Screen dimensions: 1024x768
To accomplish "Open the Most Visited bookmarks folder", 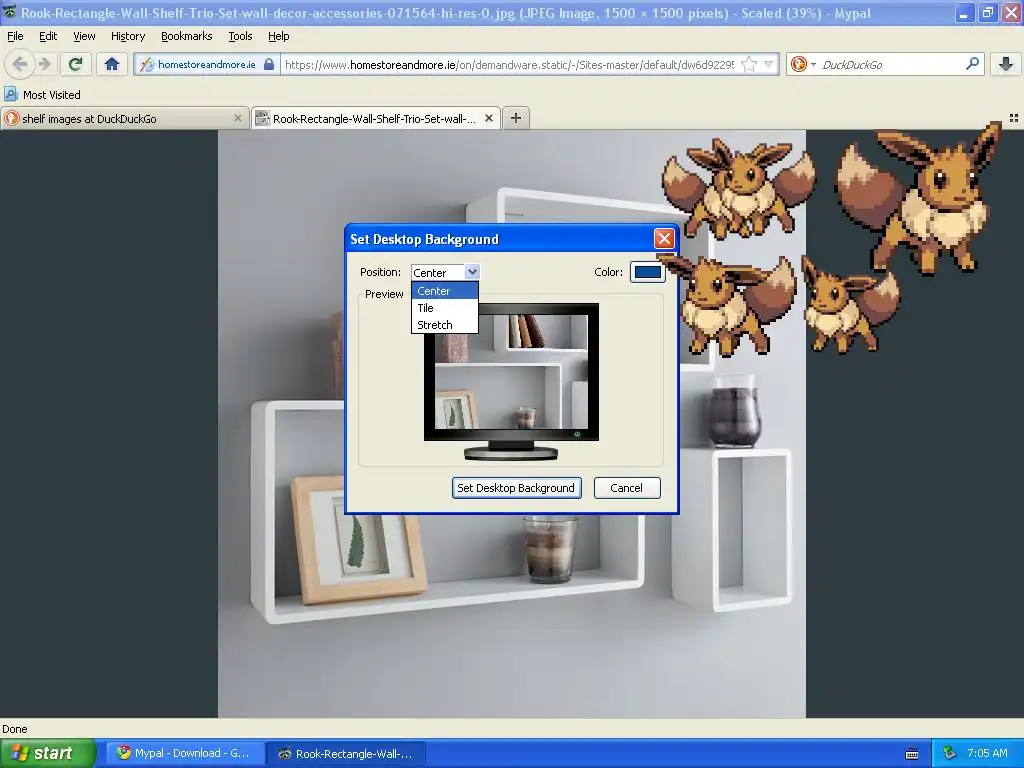I will (42, 95).
